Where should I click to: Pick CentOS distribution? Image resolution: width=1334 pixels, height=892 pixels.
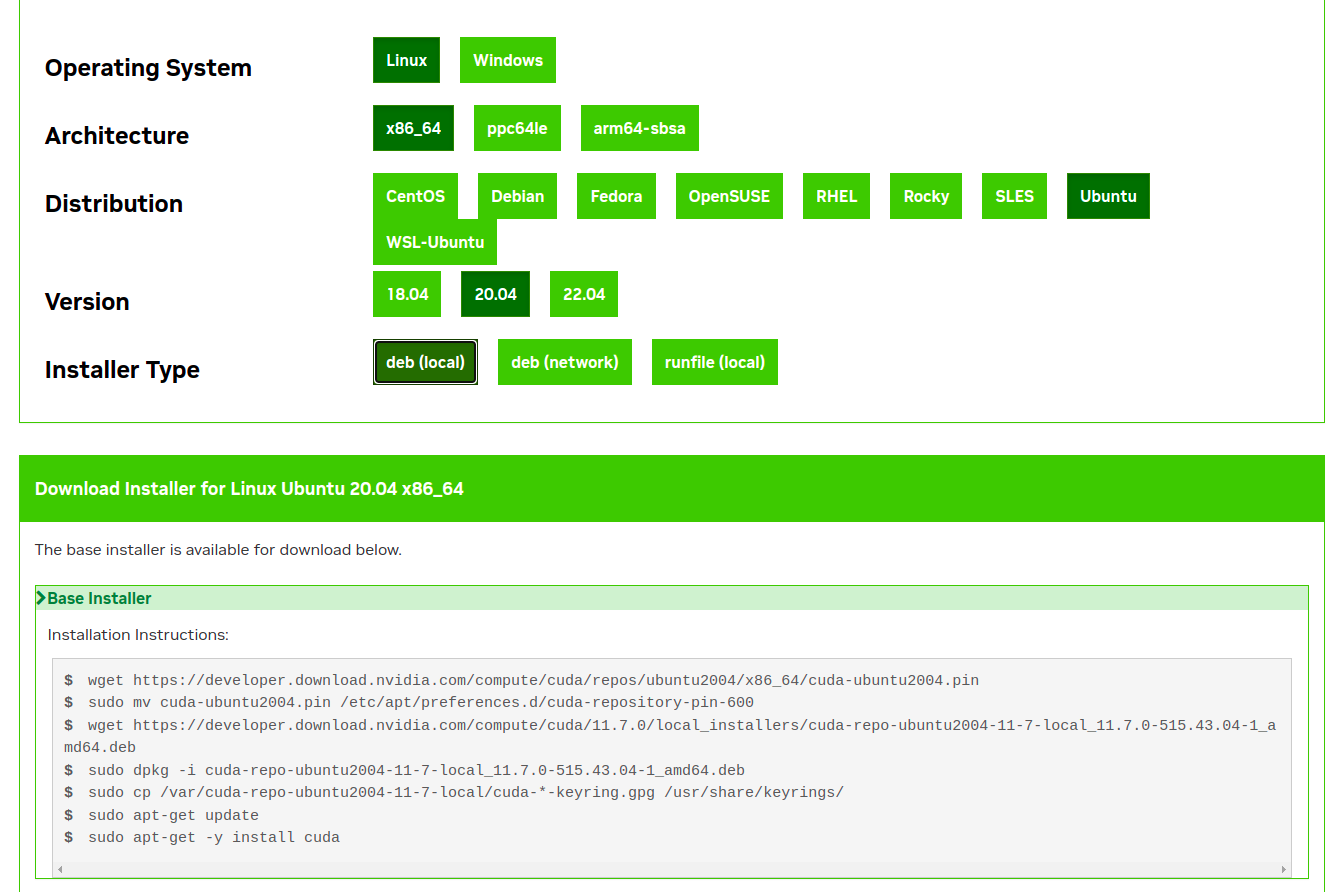415,196
